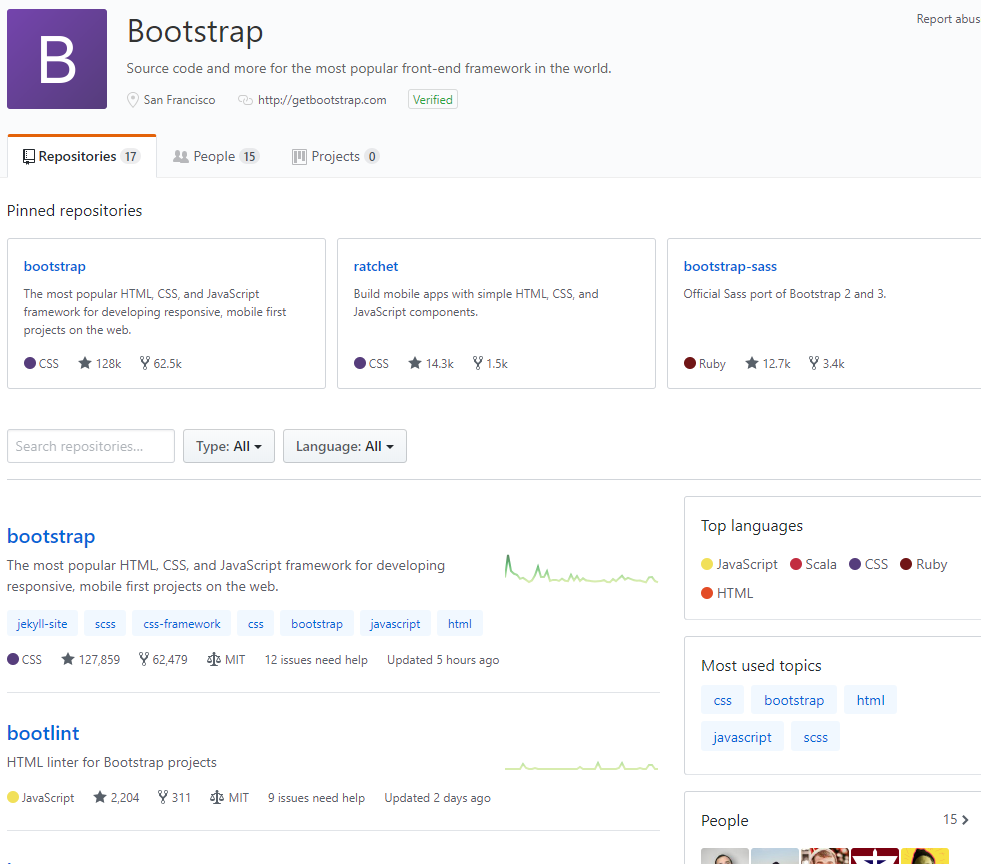
Task: Select JavaScript in Top languages
Action: [x=740, y=564]
